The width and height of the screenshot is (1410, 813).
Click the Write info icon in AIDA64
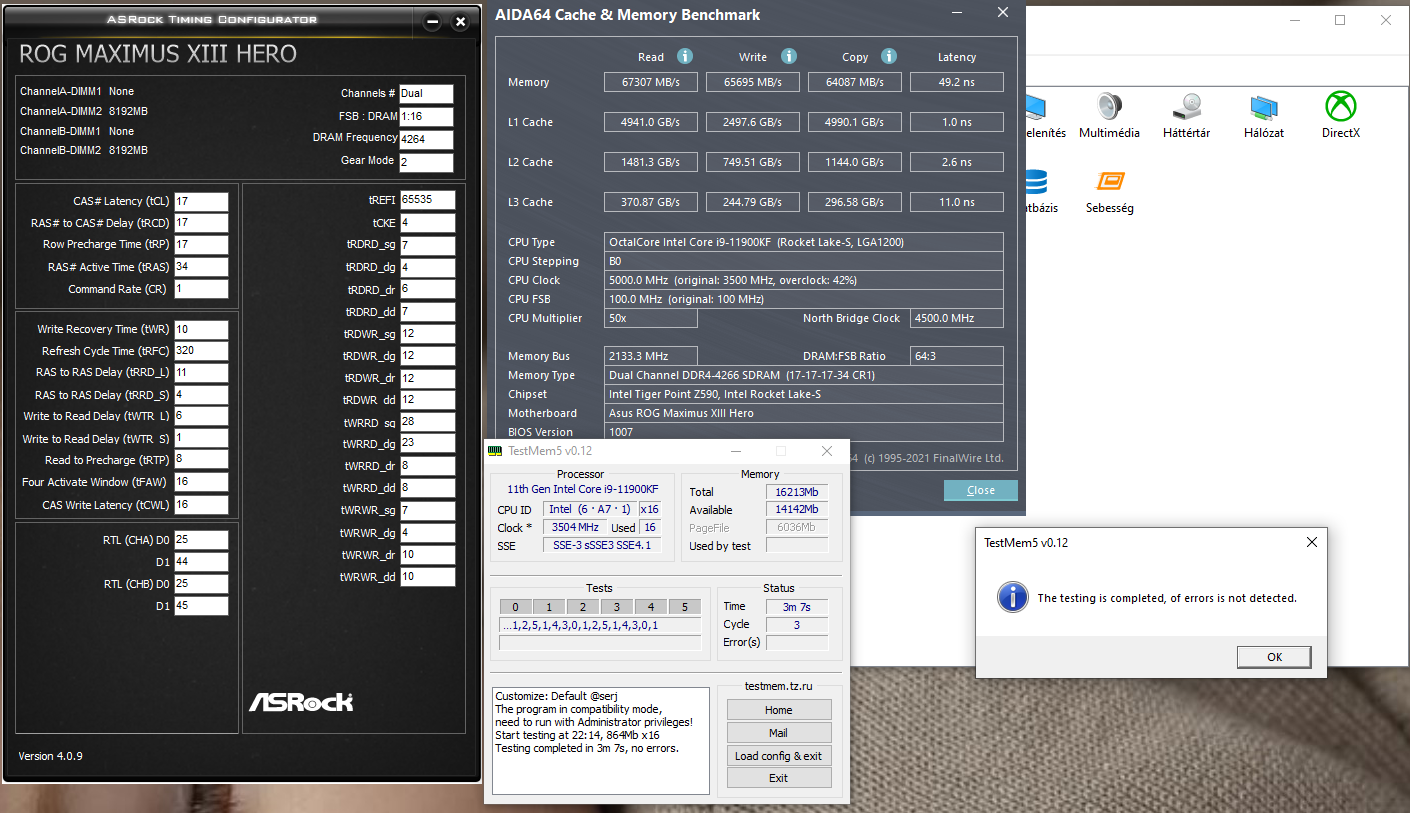[789, 56]
